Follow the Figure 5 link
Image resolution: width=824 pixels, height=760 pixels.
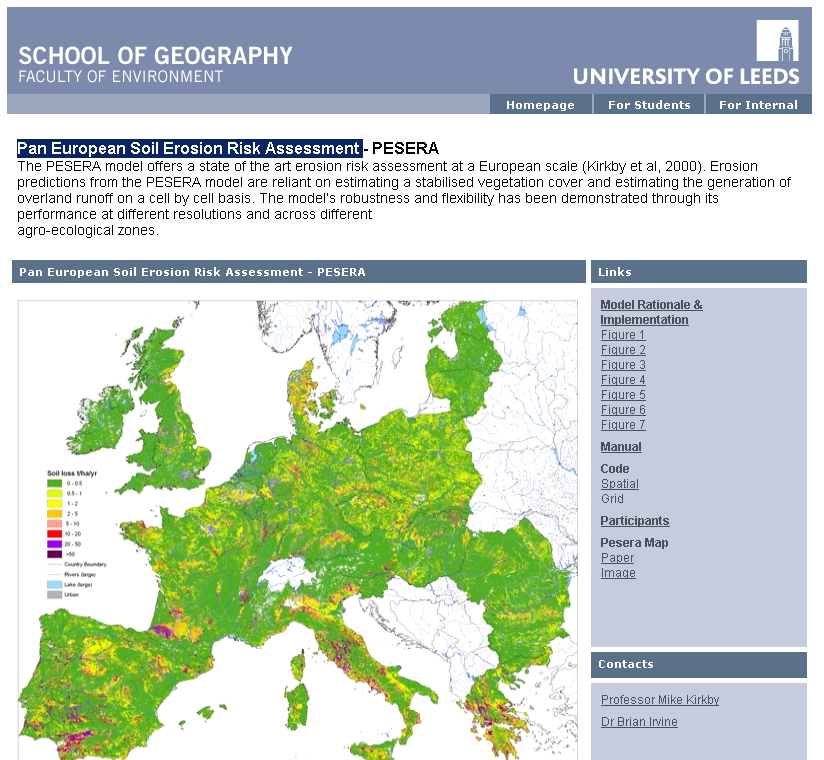623,395
